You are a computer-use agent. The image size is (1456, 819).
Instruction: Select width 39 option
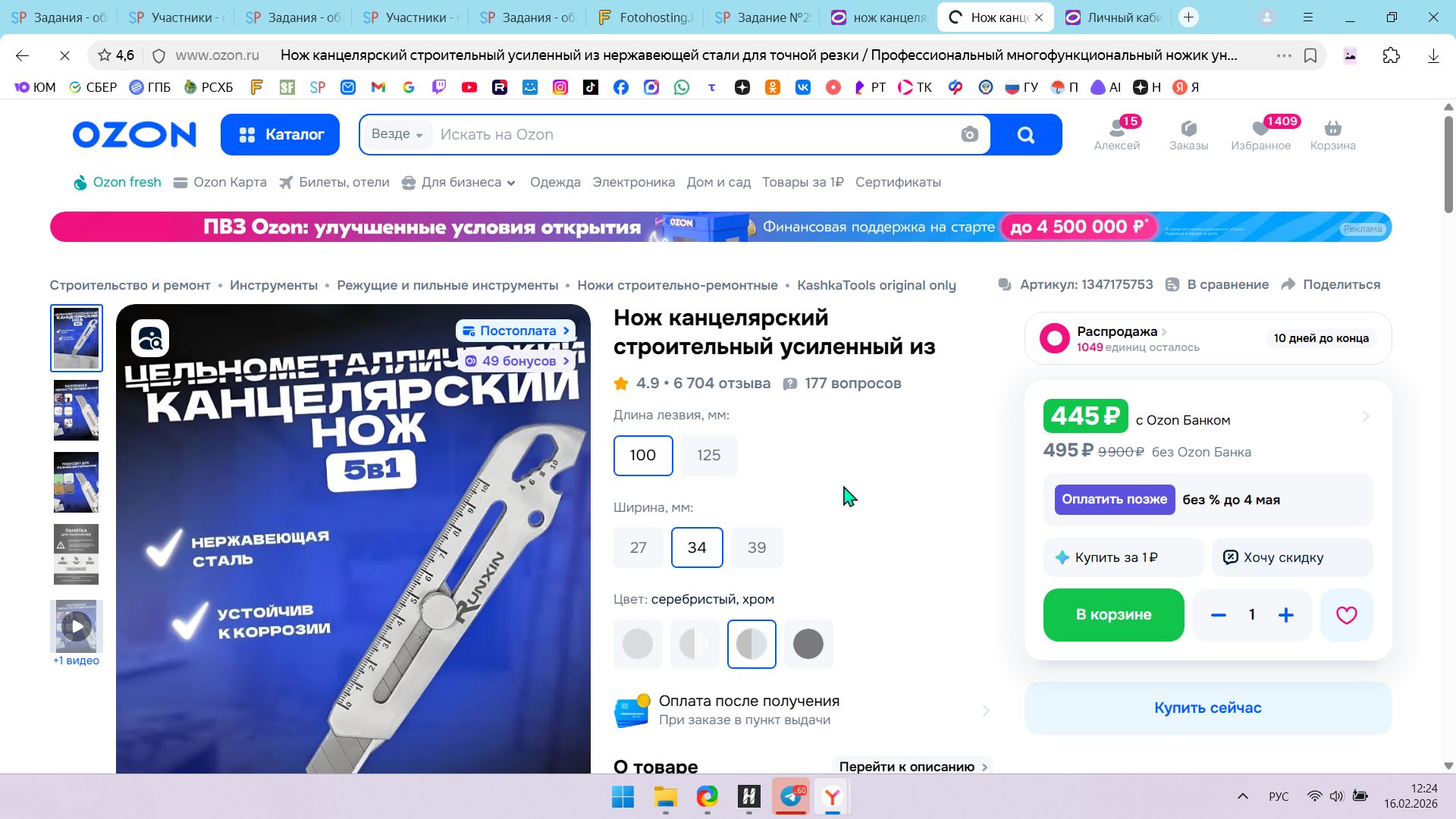click(x=757, y=548)
